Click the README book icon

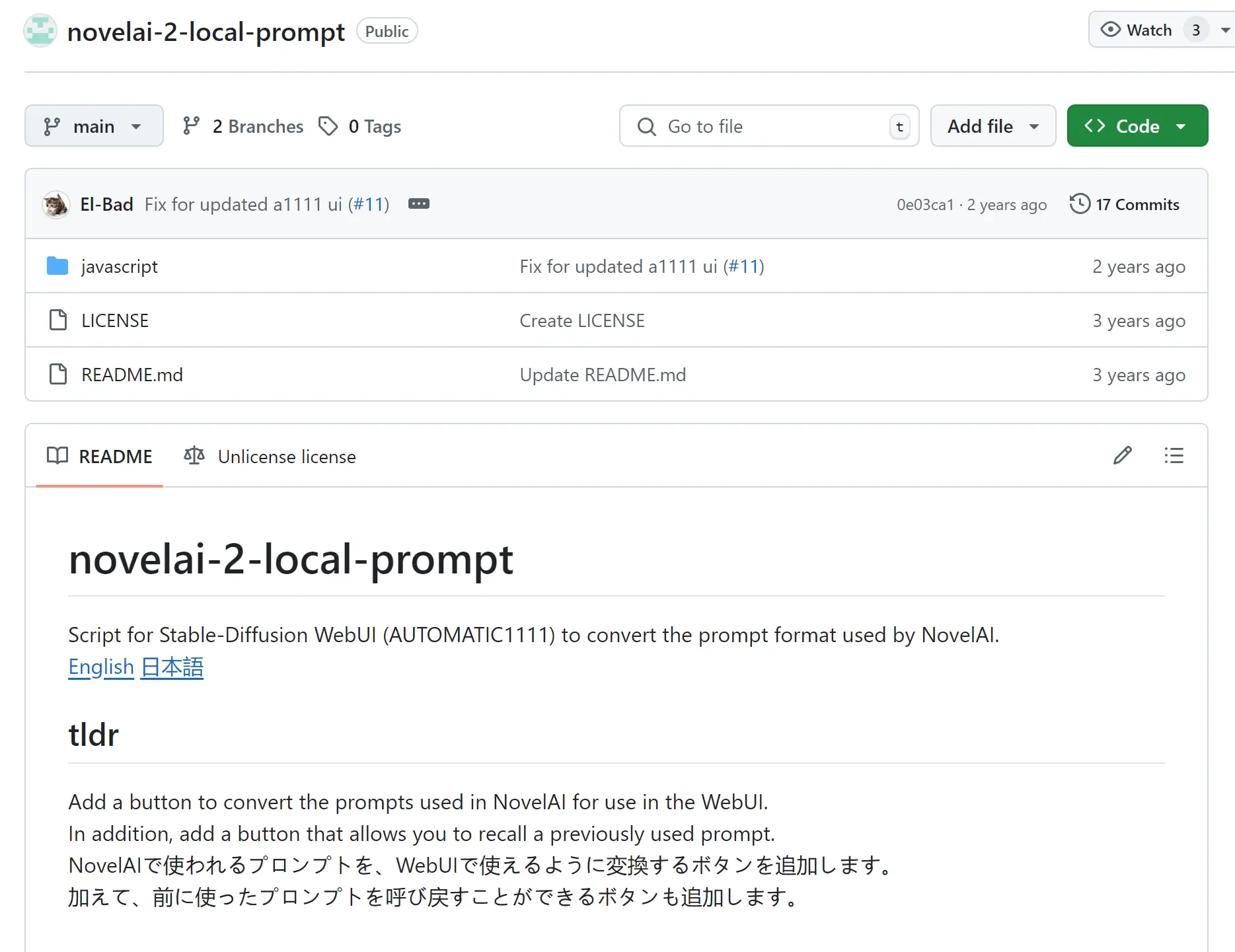[57, 456]
